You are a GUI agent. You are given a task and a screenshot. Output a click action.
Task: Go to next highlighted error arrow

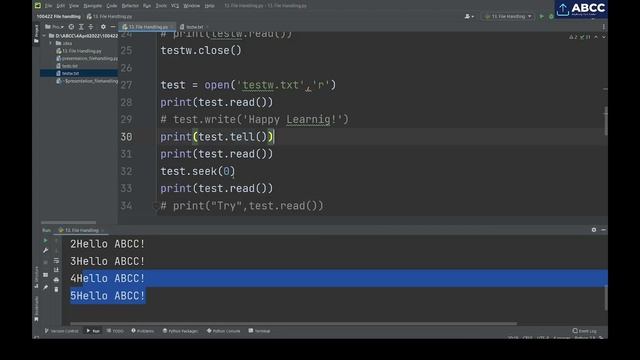(x=604, y=37)
